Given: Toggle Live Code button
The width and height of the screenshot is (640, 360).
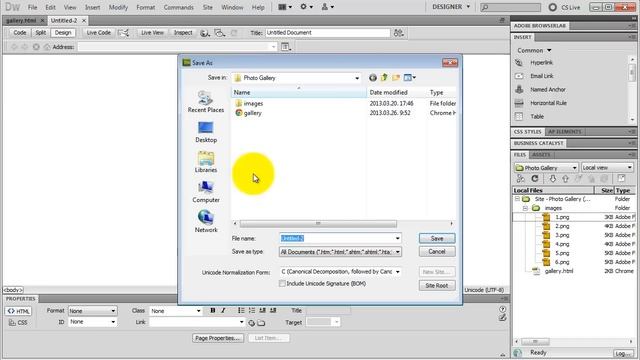Looking at the screenshot, I should click(98, 33).
